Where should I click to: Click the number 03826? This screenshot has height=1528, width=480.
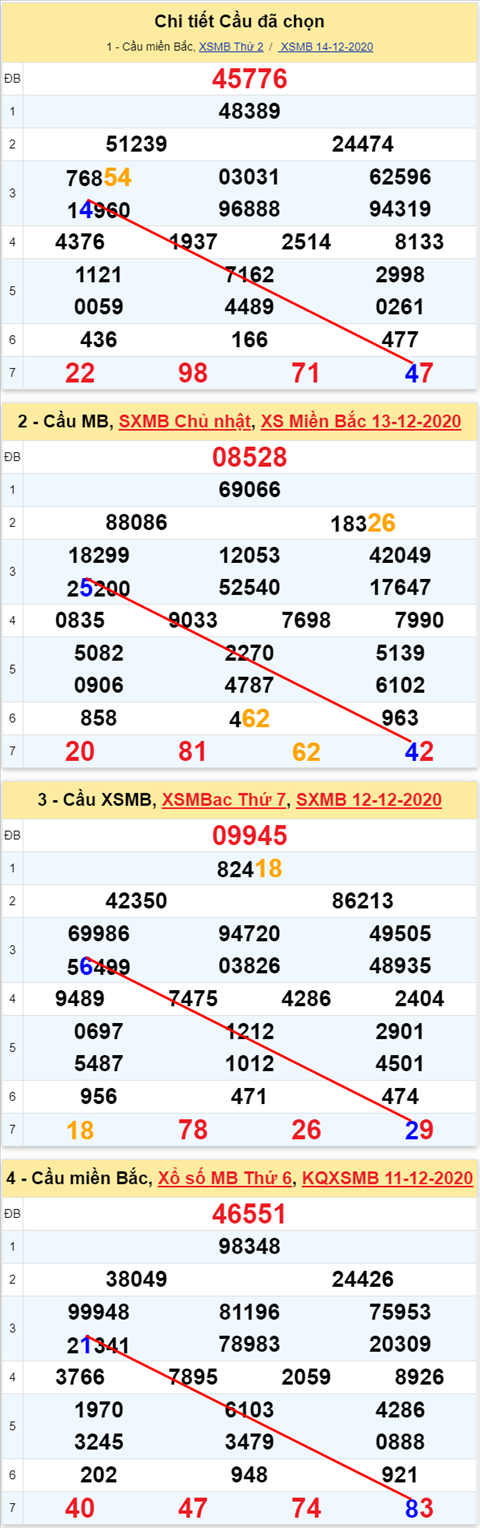(249, 965)
